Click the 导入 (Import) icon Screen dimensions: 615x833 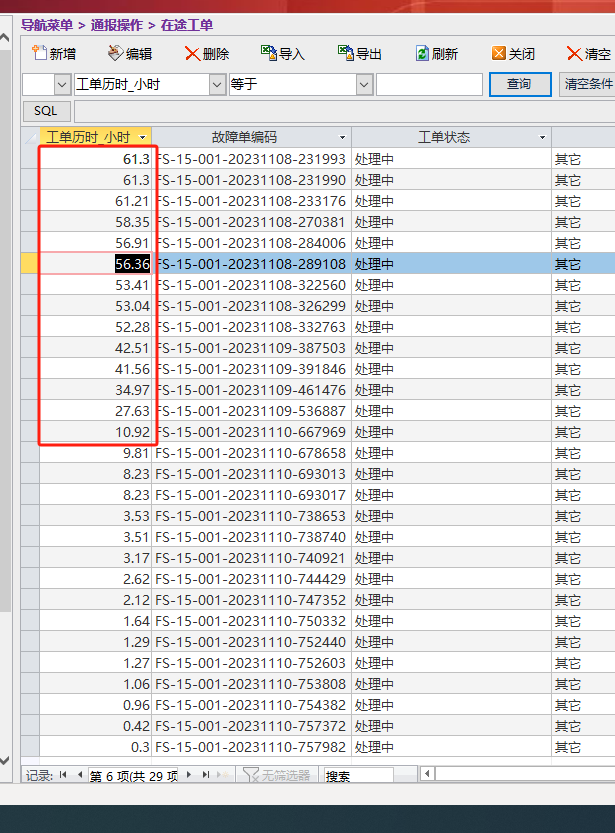pos(269,53)
